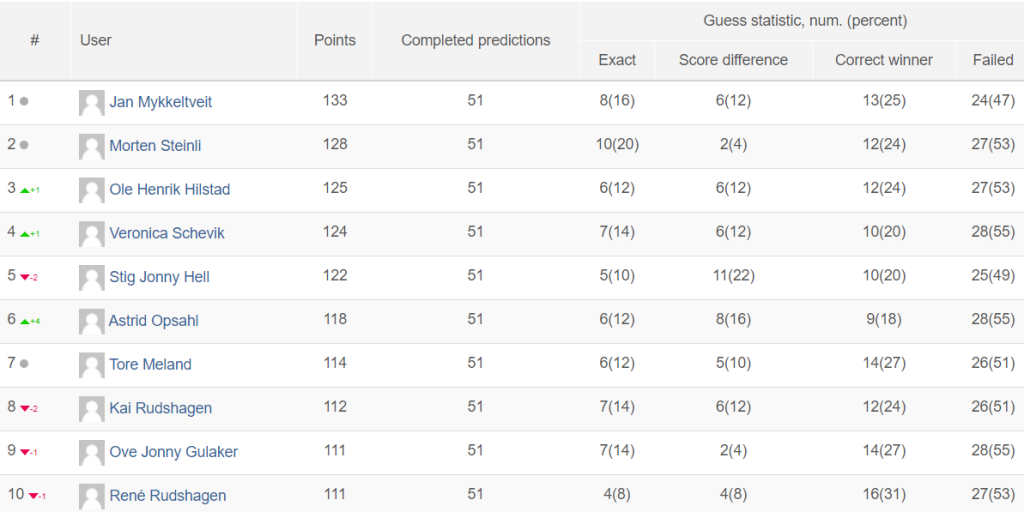Click the Correct winner column header

coord(884,60)
